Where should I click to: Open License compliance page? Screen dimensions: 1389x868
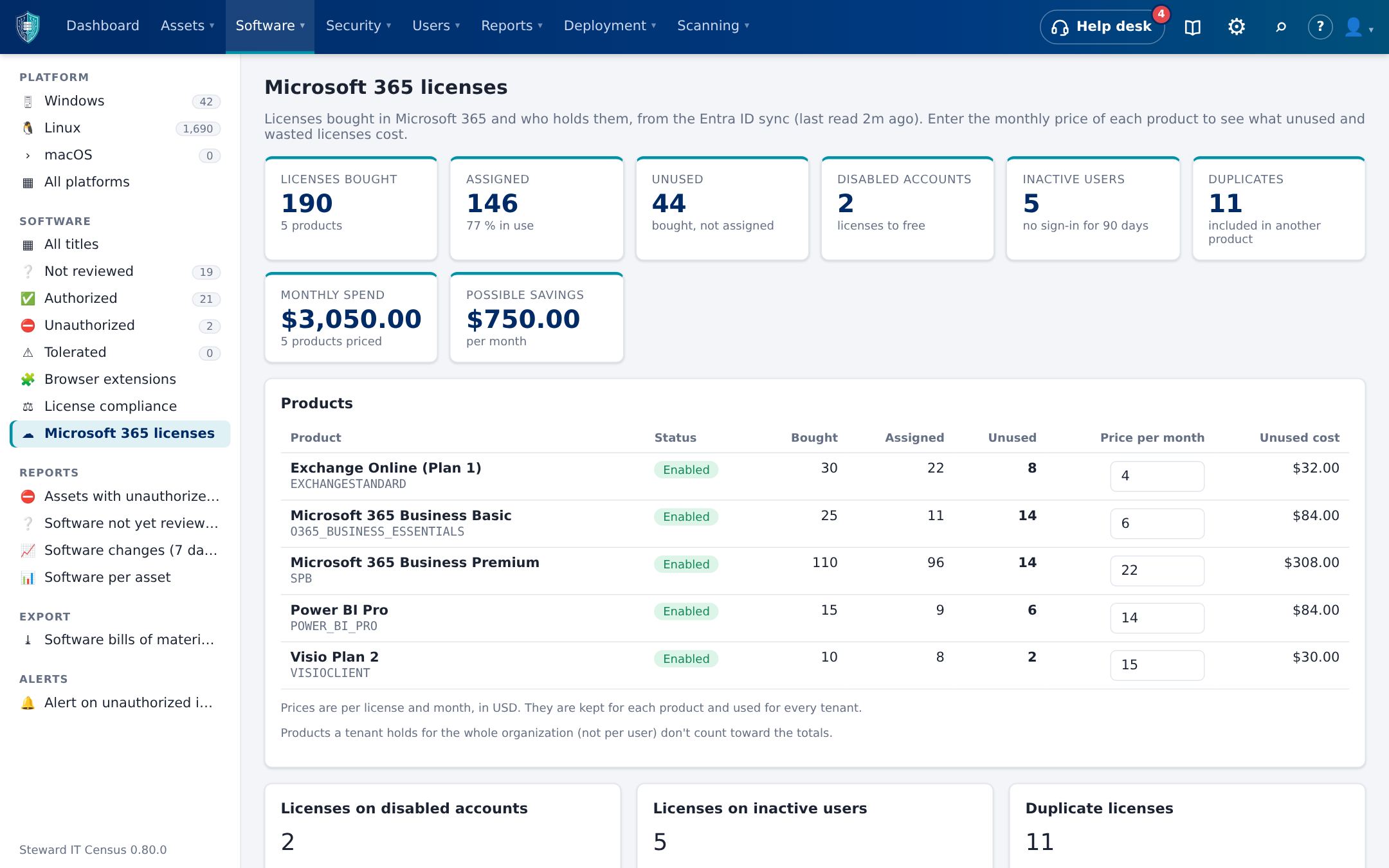pyautogui.click(x=120, y=407)
